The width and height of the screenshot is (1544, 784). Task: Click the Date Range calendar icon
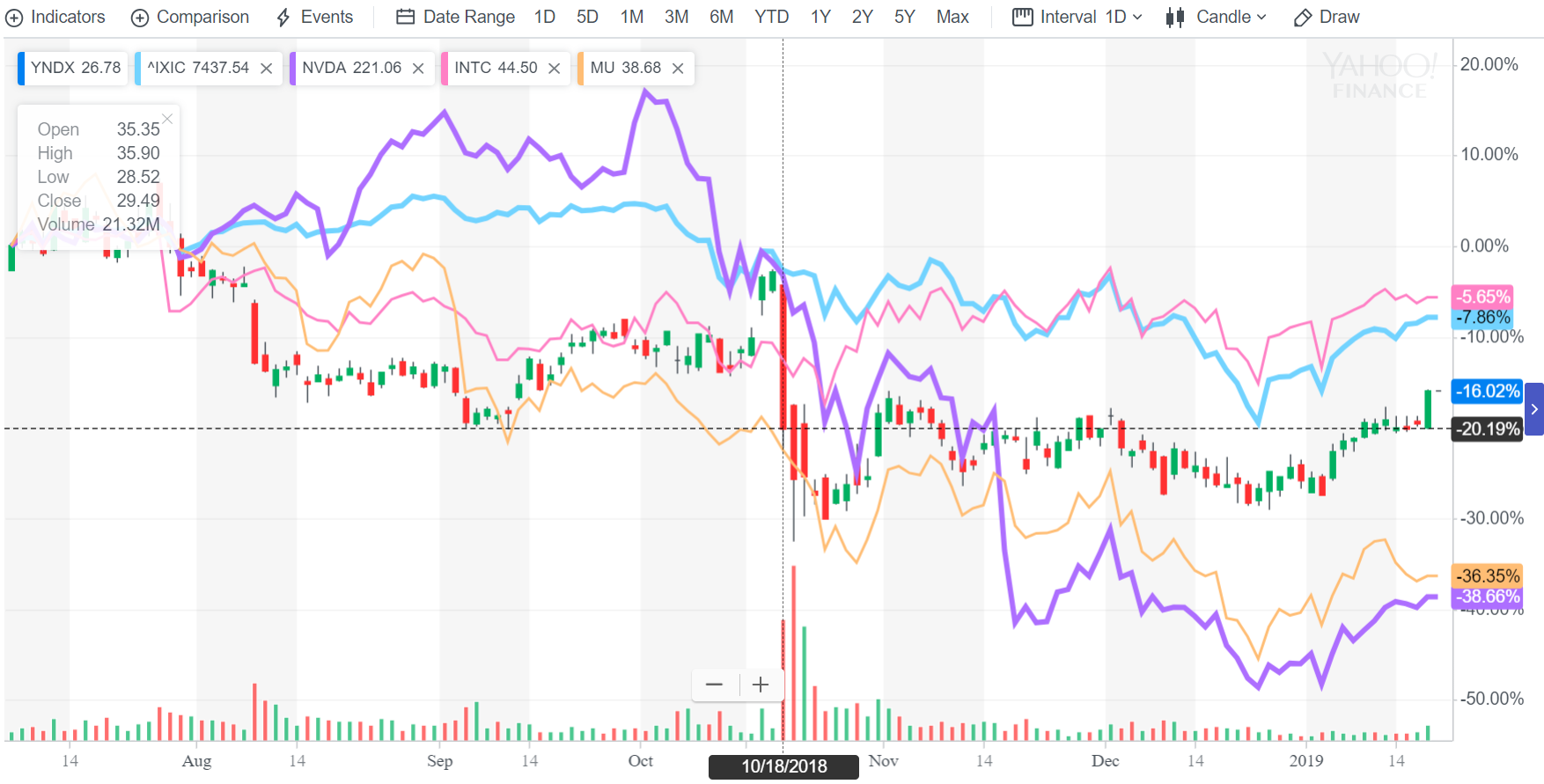coord(405,17)
